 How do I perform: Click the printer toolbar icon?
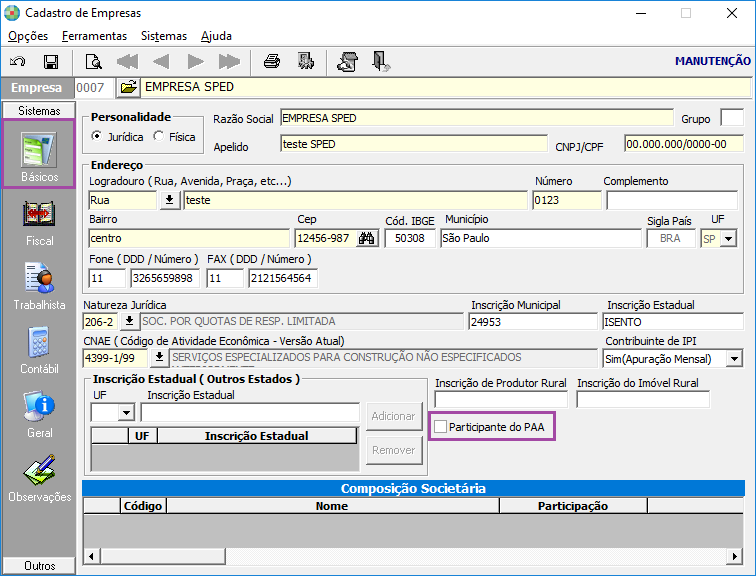[x=272, y=62]
